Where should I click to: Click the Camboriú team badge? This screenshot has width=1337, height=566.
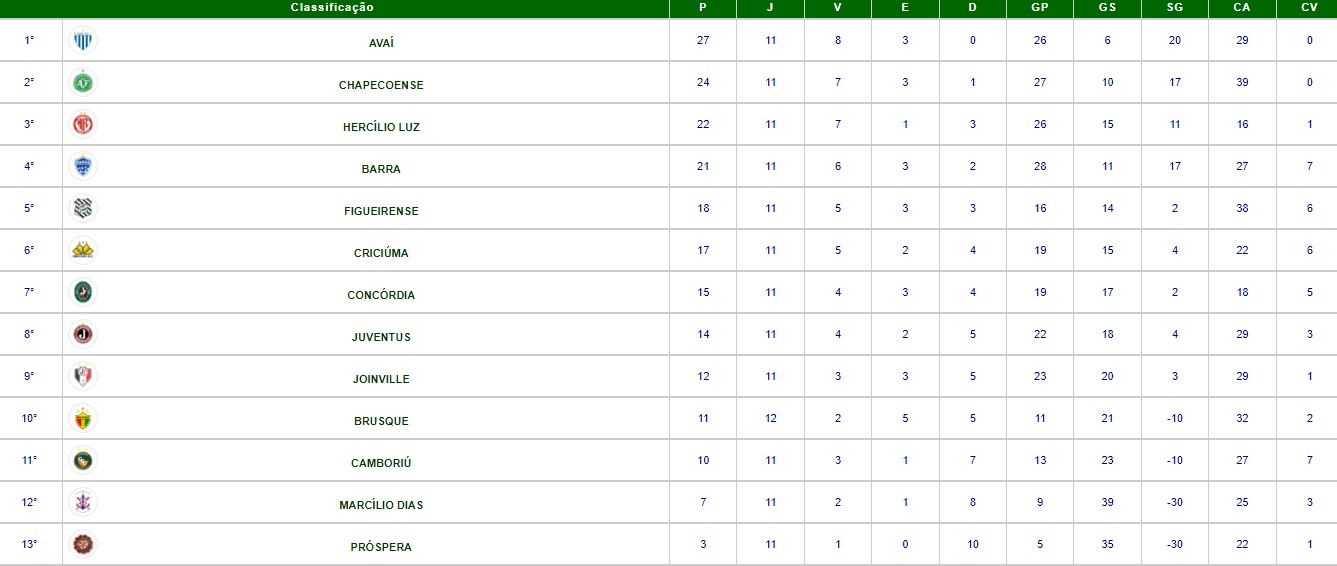tap(84, 461)
